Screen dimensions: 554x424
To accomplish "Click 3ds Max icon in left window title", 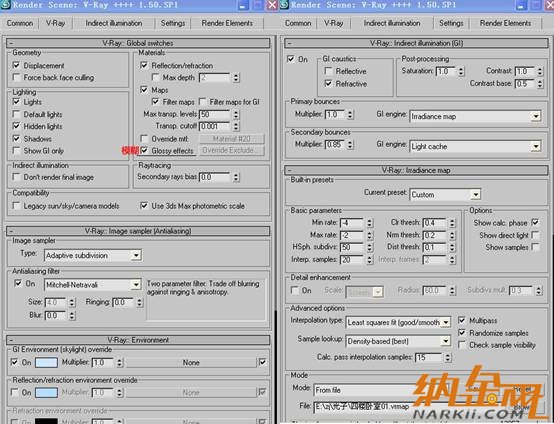I will 5,5.
